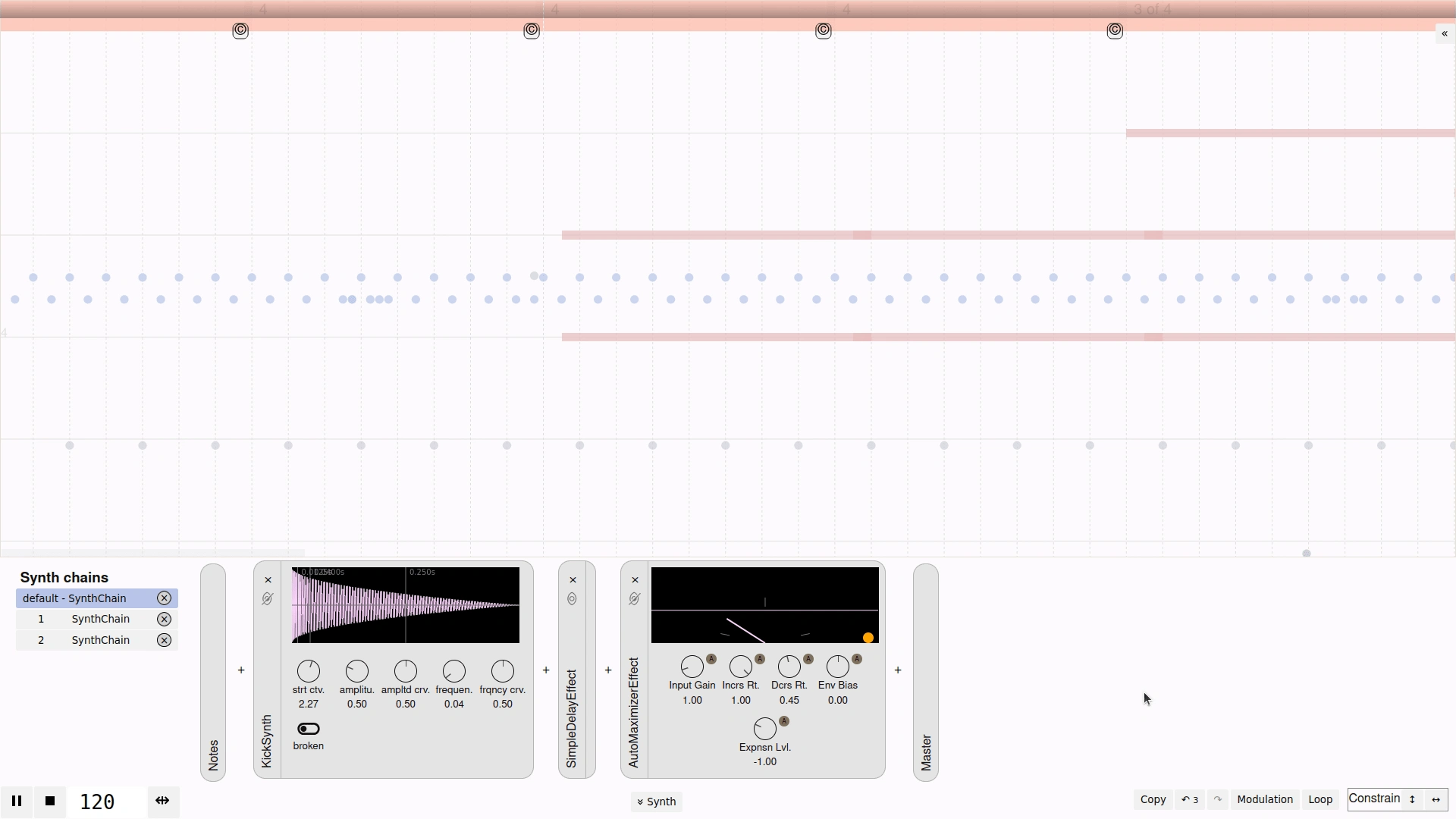
Task: Click the Copy button in toolbar
Action: (1153, 799)
